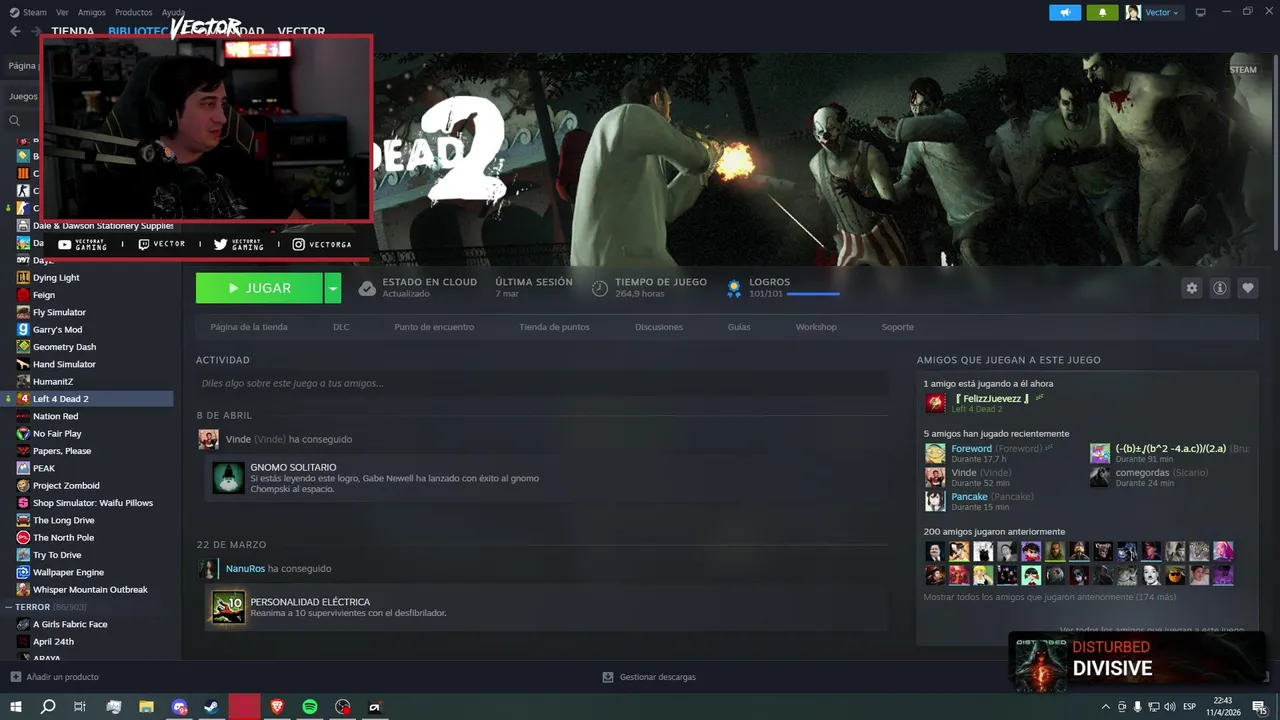Open the Guías tab
Viewport: 1280px width, 720px height.
click(739, 327)
